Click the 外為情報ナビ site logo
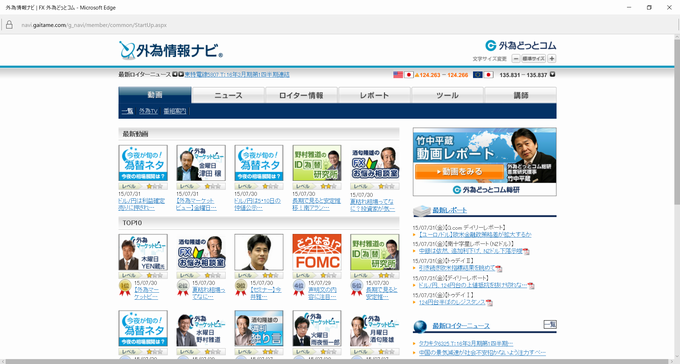Image resolution: width=680 pixels, height=364 pixels. 171,50
